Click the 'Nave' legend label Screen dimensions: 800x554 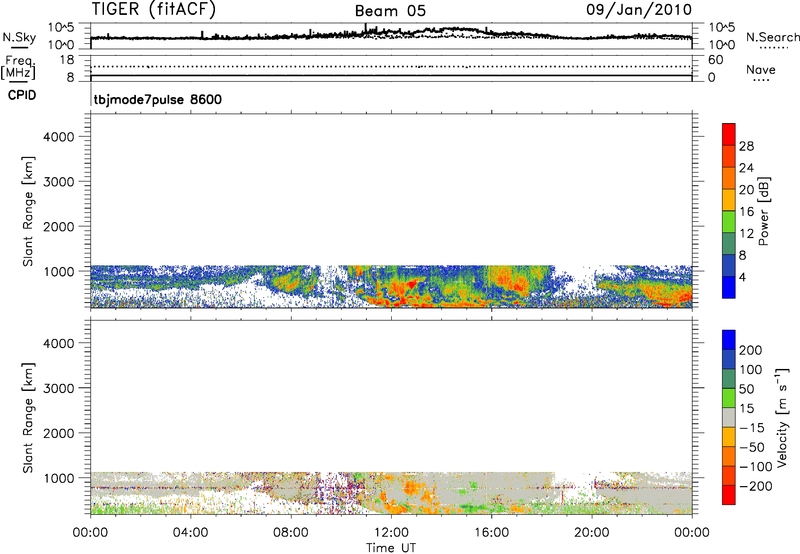761,69
